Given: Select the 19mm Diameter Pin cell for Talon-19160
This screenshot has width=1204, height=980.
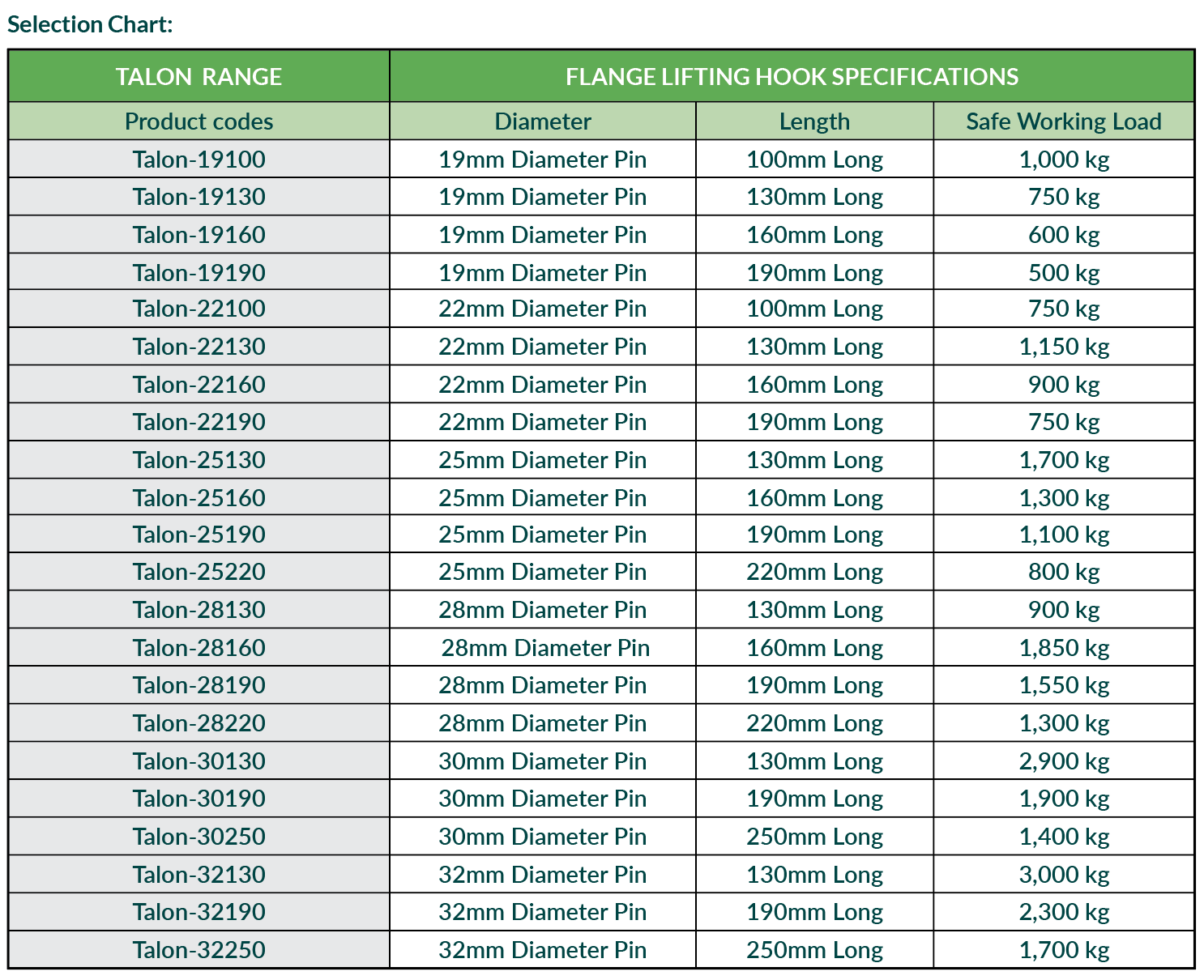Looking at the screenshot, I should coord(543,235).
